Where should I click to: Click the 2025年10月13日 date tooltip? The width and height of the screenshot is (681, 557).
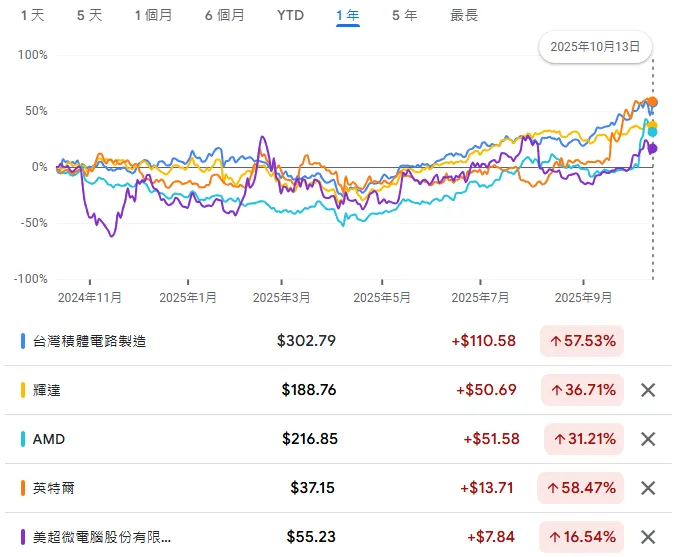(595, 47)
